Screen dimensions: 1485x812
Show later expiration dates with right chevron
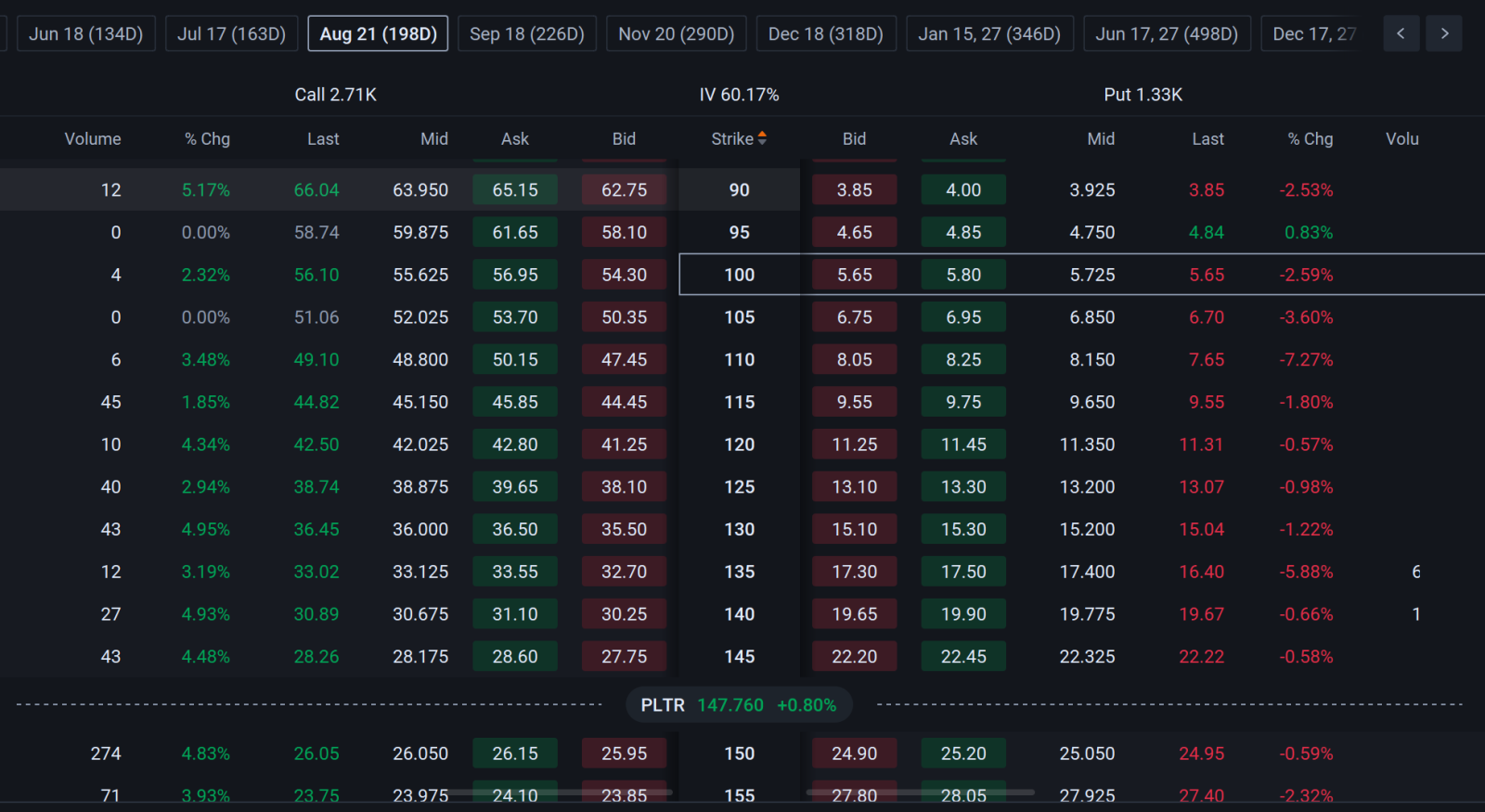pos(1444,33)
